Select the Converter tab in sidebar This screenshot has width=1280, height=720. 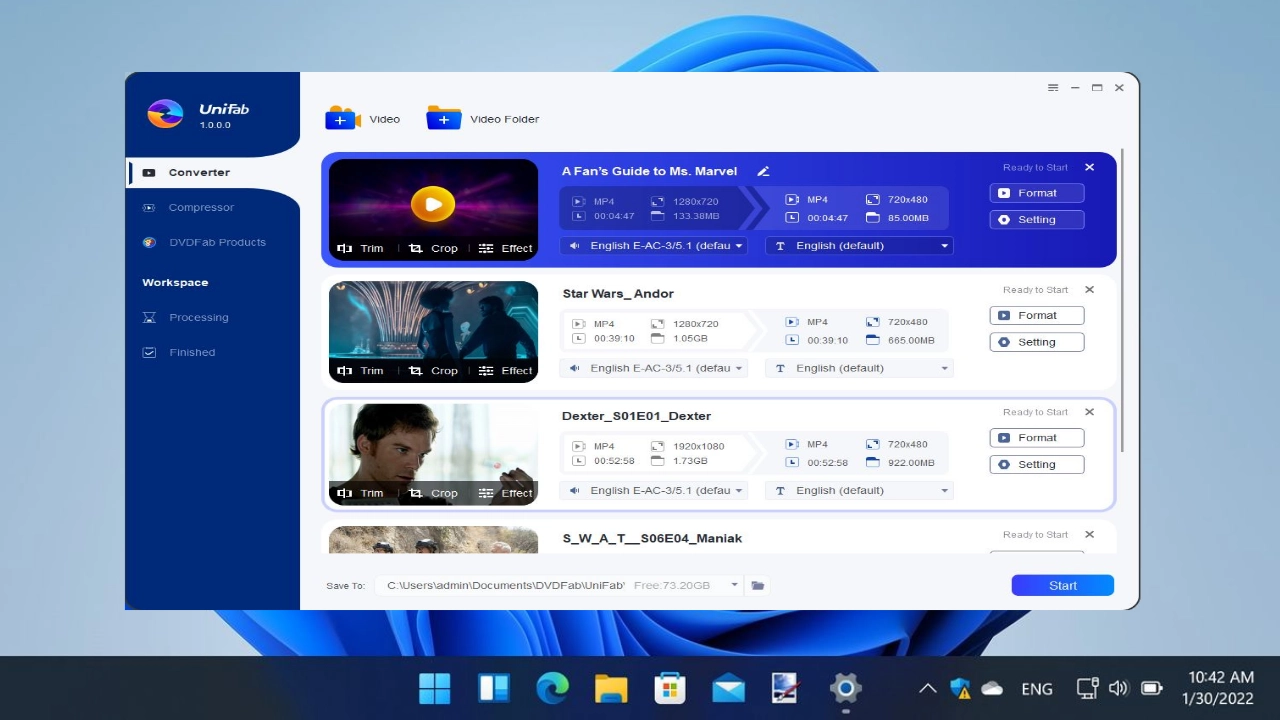[213, 172]
